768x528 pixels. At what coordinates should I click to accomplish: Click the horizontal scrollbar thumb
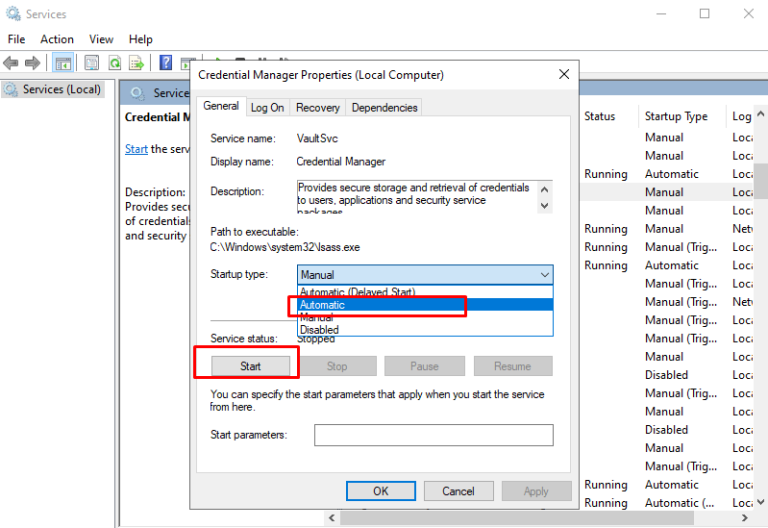pos(517,518)
